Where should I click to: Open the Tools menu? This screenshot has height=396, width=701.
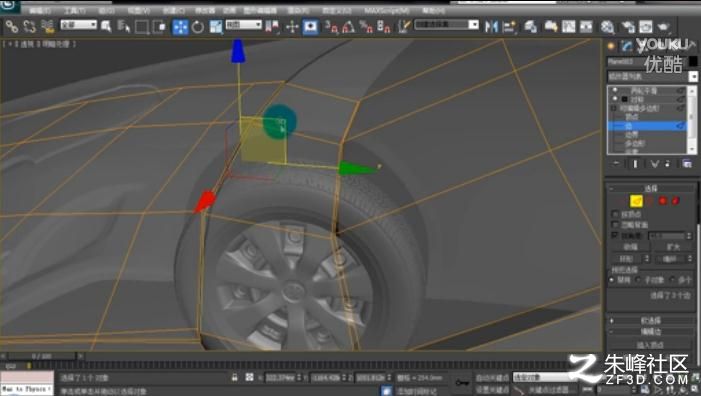click(75, 10)
